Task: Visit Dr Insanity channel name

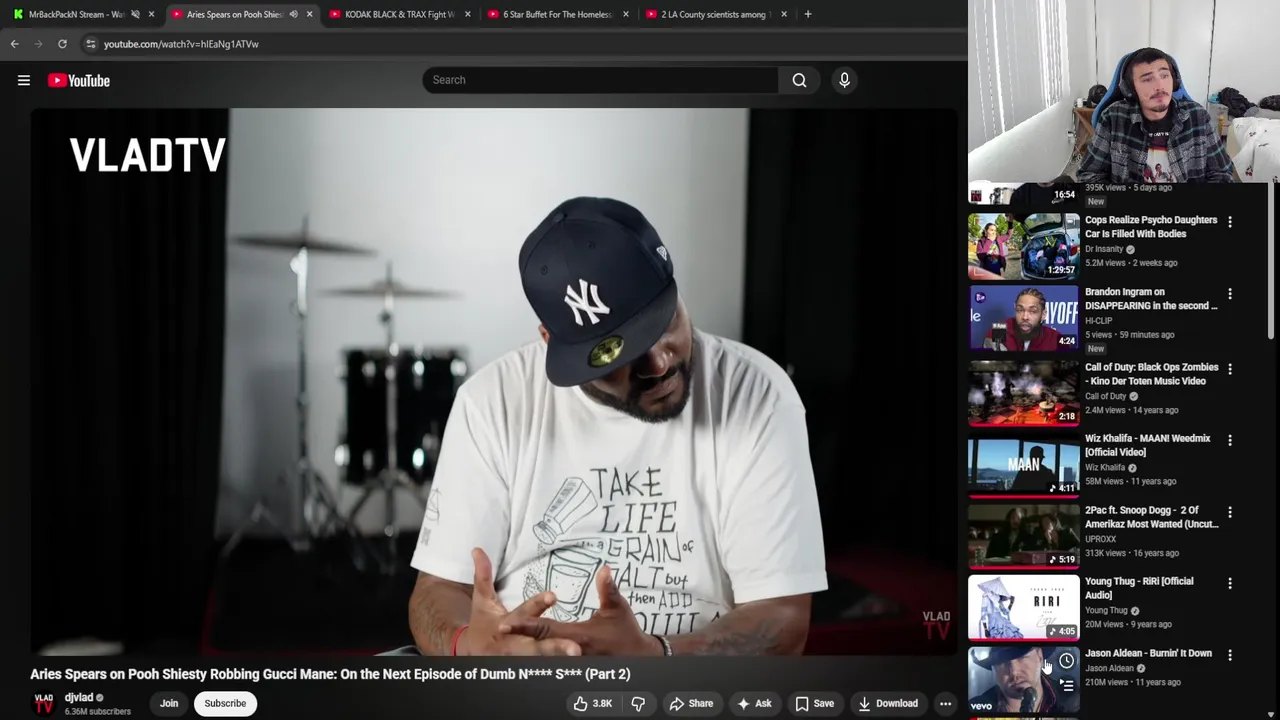Action: tap(1104, 249)
